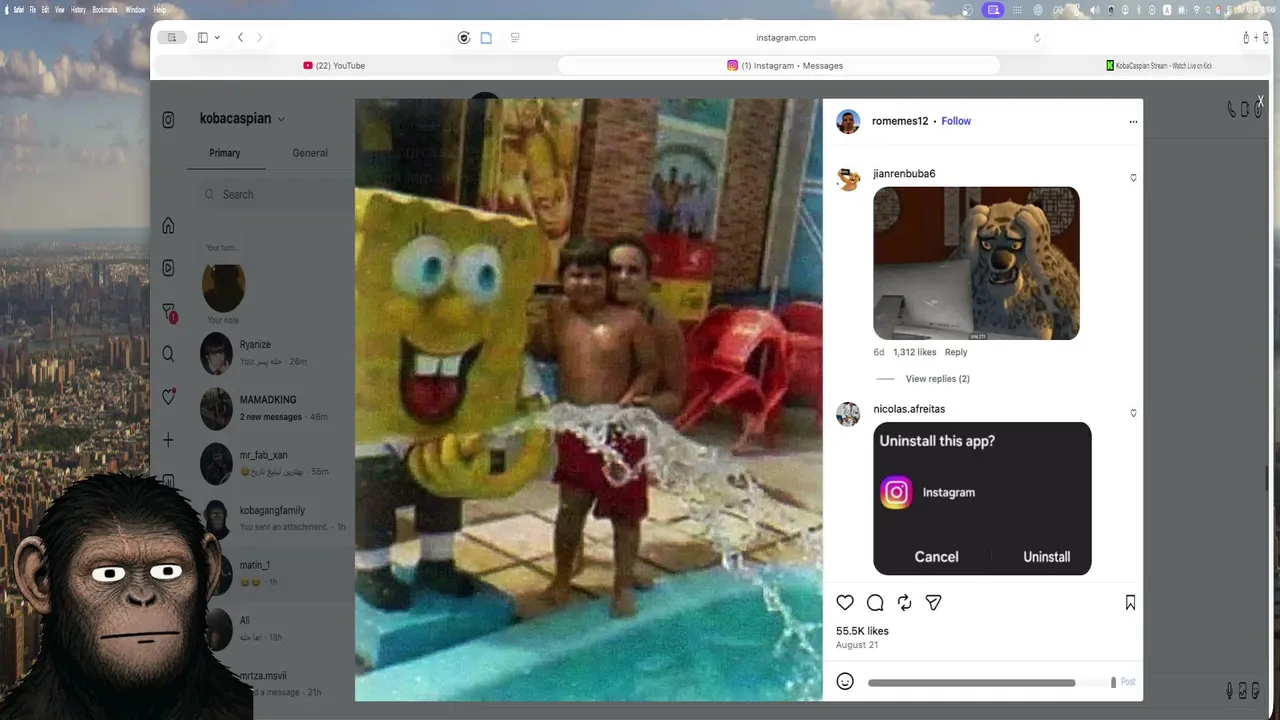
Task: Open nicolas.afreitas's avatar
Action: (x=848, y=414)
